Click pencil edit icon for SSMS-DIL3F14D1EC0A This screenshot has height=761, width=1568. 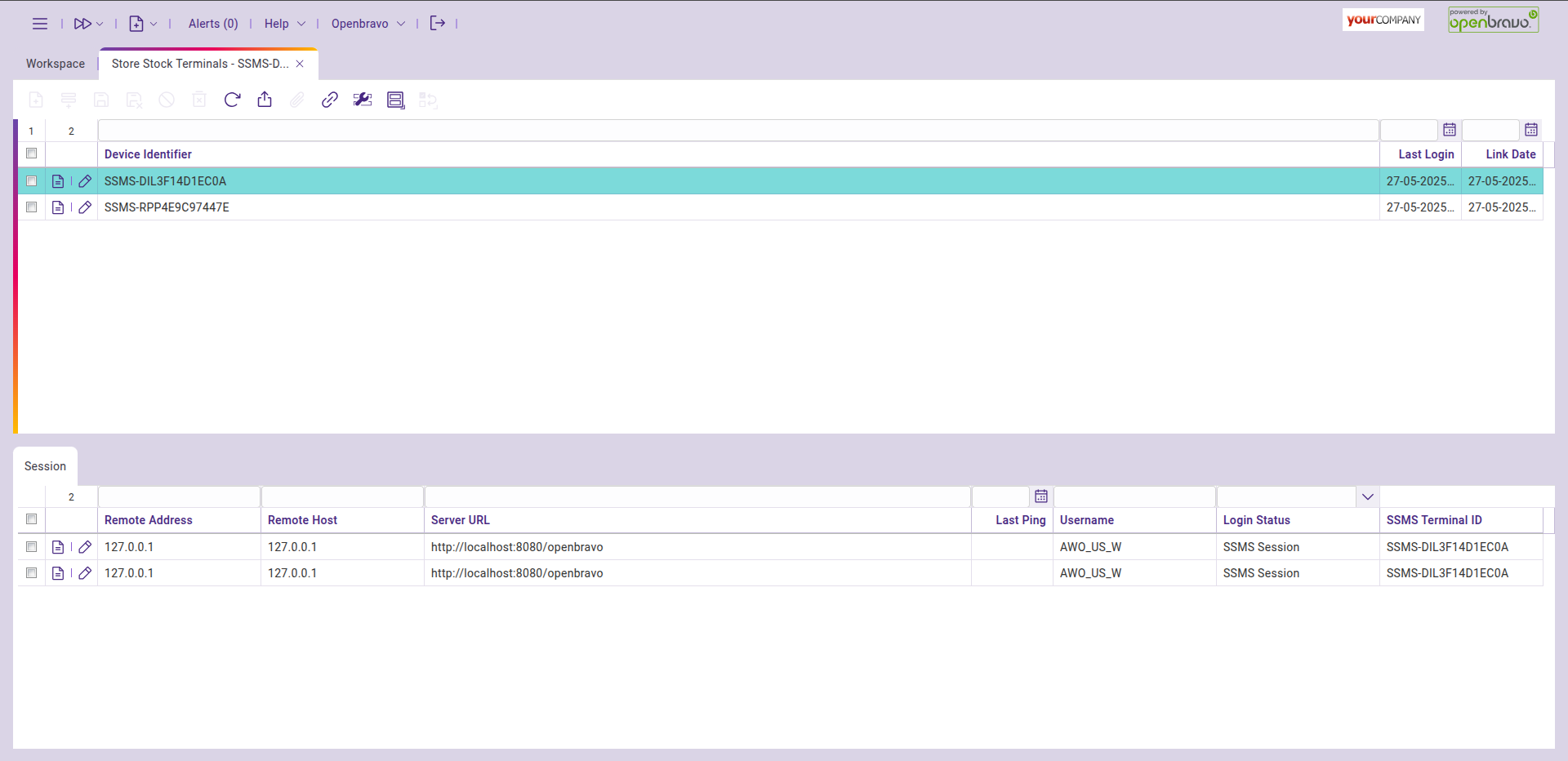[85, 181]
